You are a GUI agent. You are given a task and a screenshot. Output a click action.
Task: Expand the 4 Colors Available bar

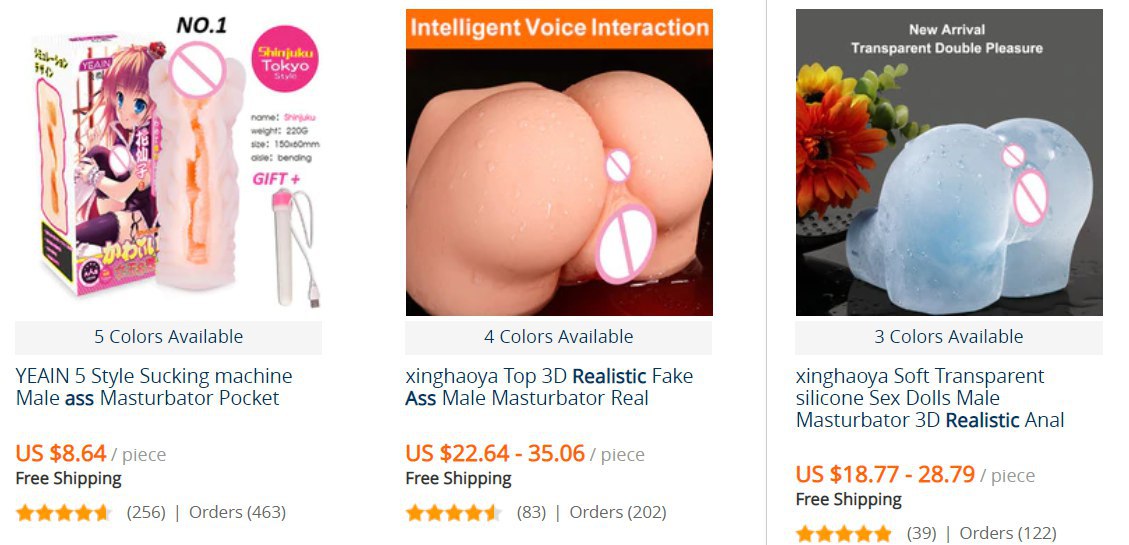(x=559, y=337)
